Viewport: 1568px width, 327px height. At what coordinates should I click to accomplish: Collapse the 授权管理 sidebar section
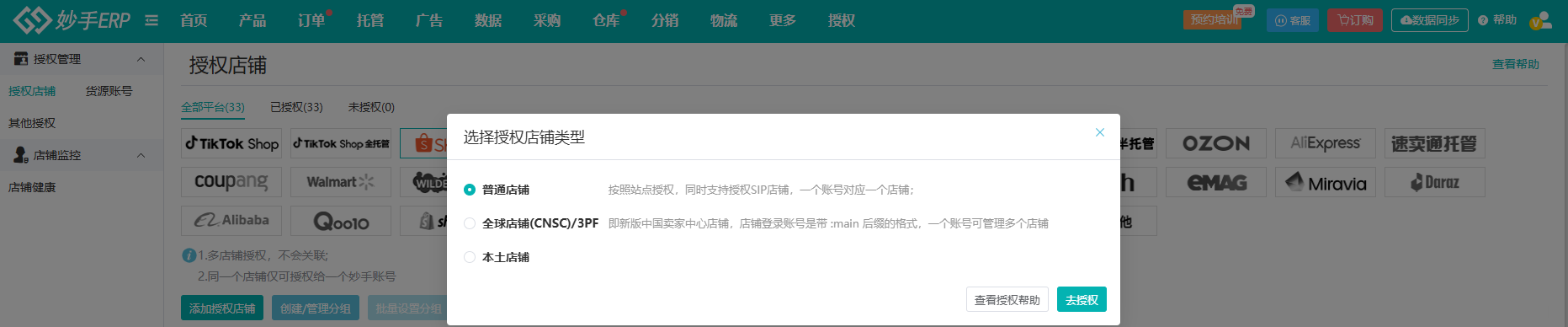[x=141, y=59]
